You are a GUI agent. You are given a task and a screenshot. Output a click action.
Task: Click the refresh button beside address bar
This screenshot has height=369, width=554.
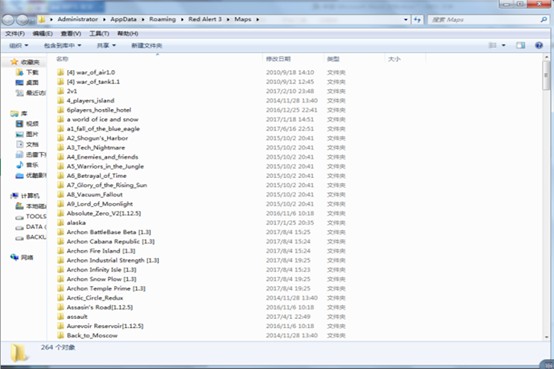point(418,19)
